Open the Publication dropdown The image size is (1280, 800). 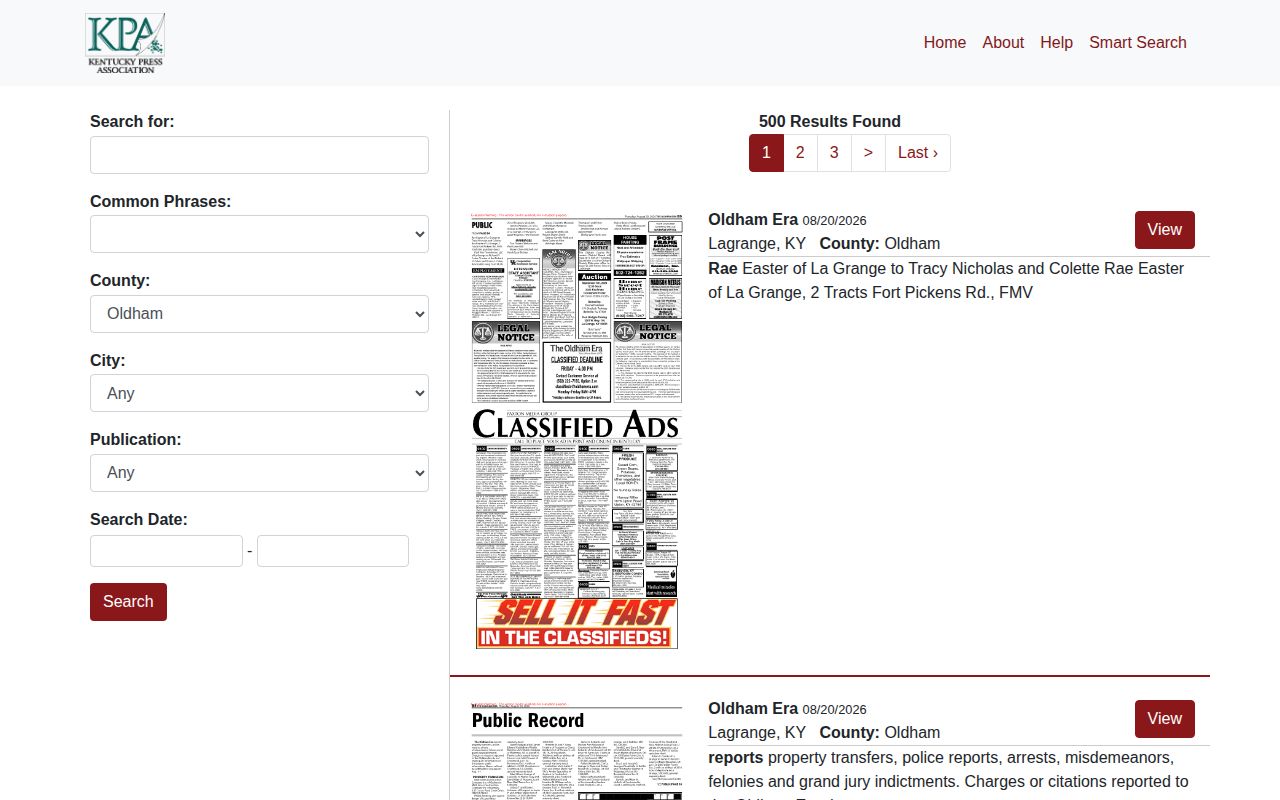[x=259, y=472]
